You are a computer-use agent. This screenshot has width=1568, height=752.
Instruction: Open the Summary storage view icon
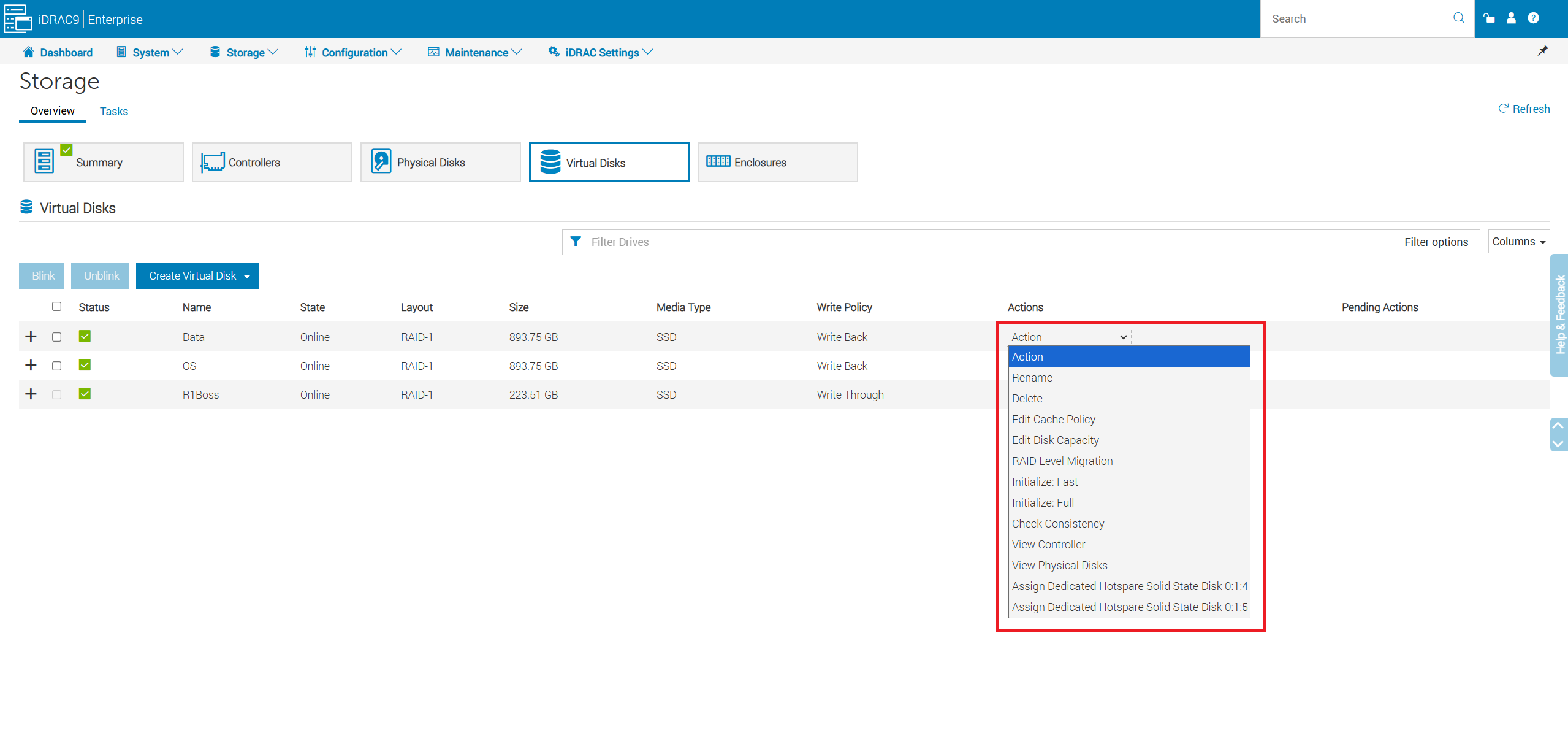pos(43,161)
